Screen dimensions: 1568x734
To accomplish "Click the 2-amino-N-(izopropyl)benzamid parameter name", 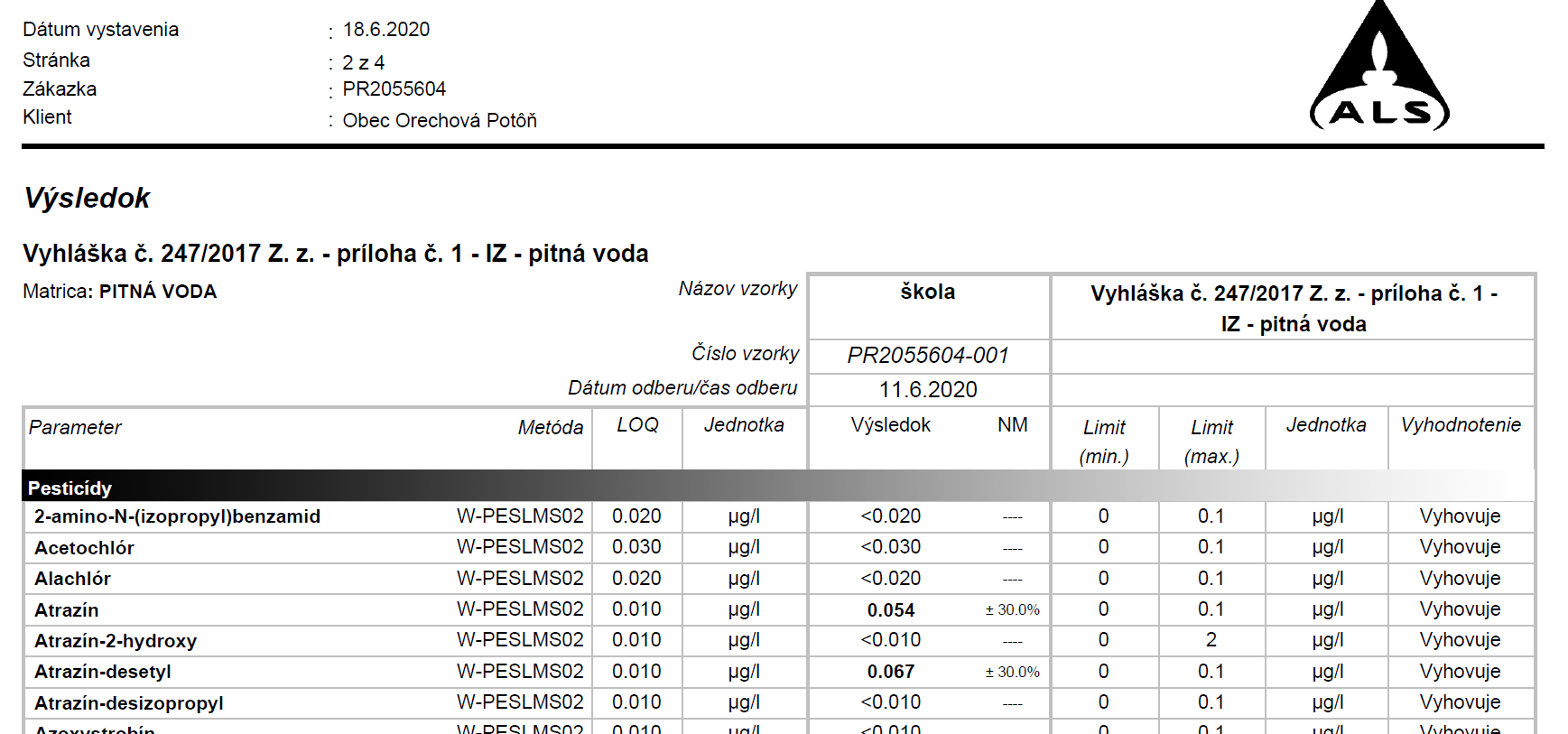I will click(x=177, y=516).
